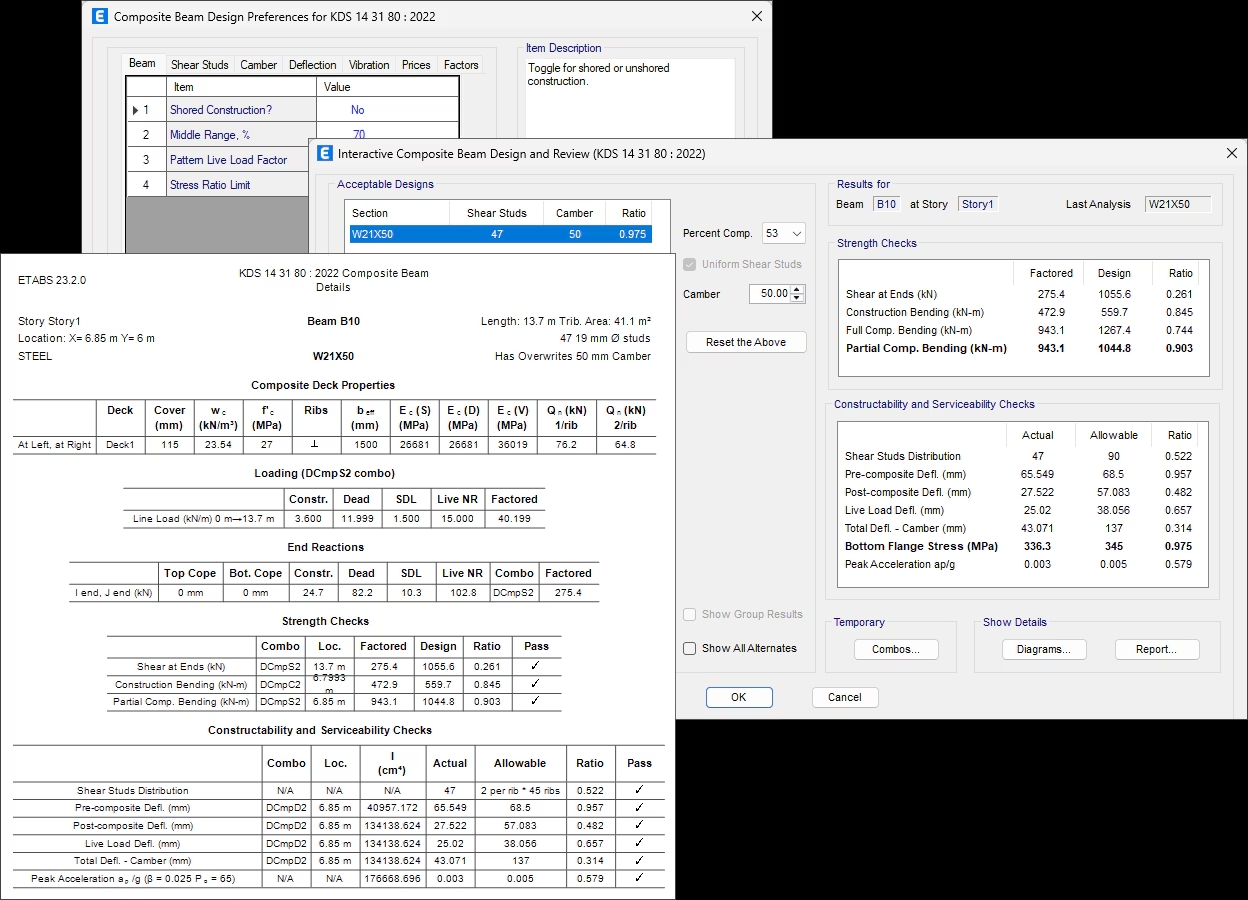Viewport: 1248px width, 900px height.
Task: Select the Deflection tab
Action: (312, 65)
